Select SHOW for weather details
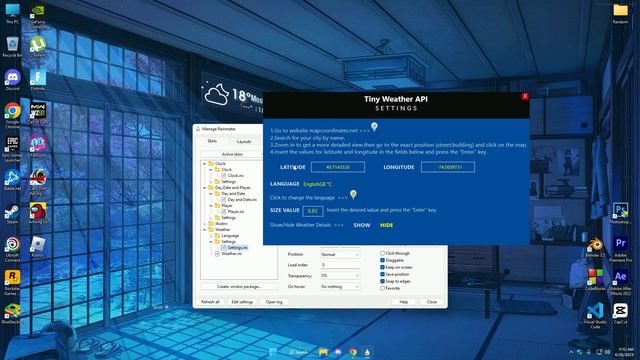 pyautogui.click(x=362, y=225)
